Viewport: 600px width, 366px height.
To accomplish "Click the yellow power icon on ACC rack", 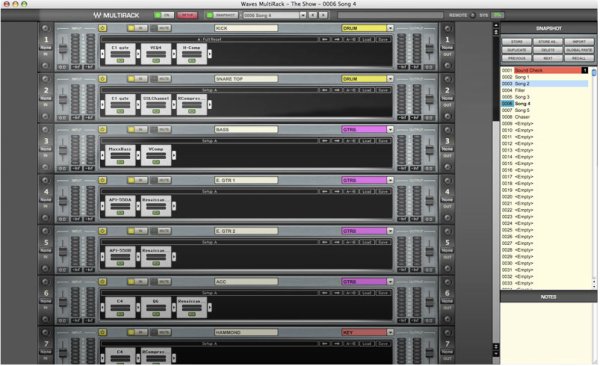I will tap(102, 281).
